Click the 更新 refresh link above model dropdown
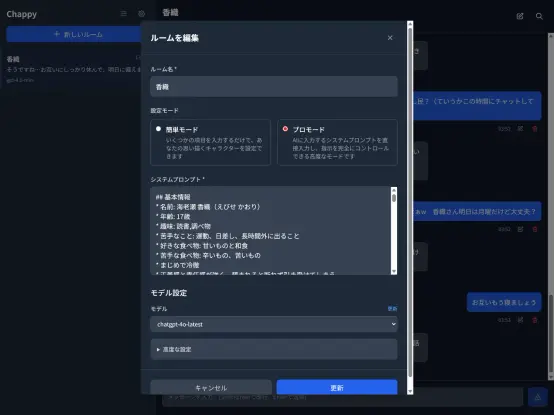 pyautogui.click(x=393, y=309)
